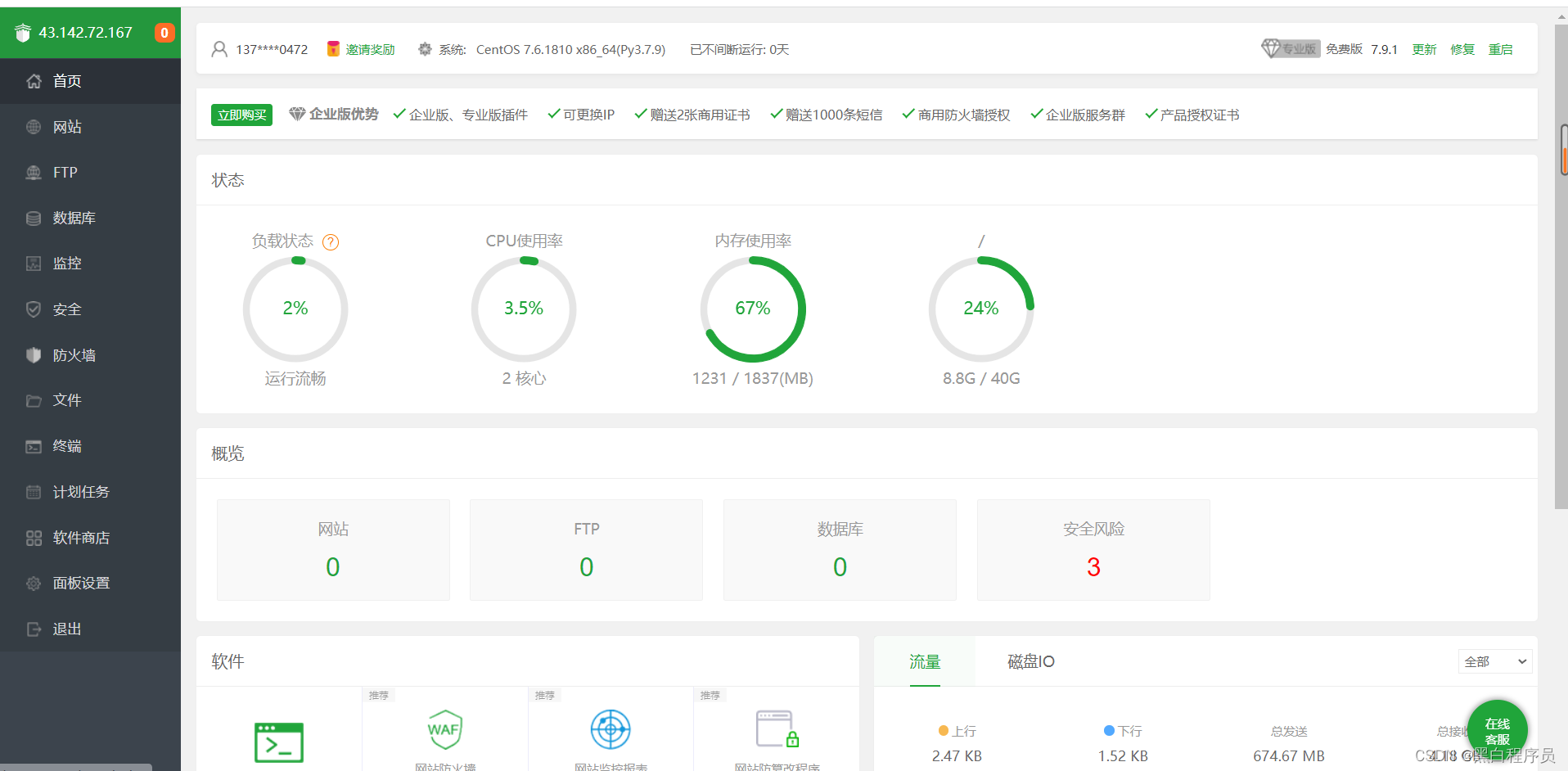Click the username 137****0472
Screen dimensions: 1568x771
pyautogui.click(x=272, y=49)
